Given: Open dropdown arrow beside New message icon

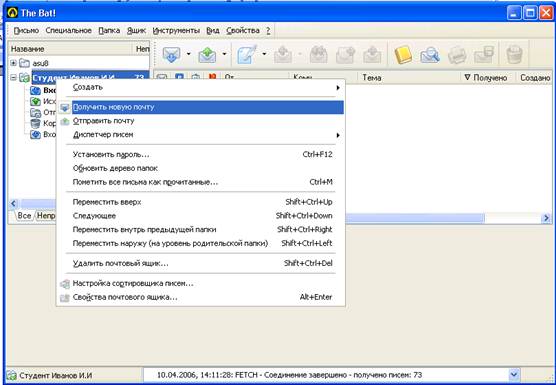Looking at the screenshot, I should click(x=264, y=54).
